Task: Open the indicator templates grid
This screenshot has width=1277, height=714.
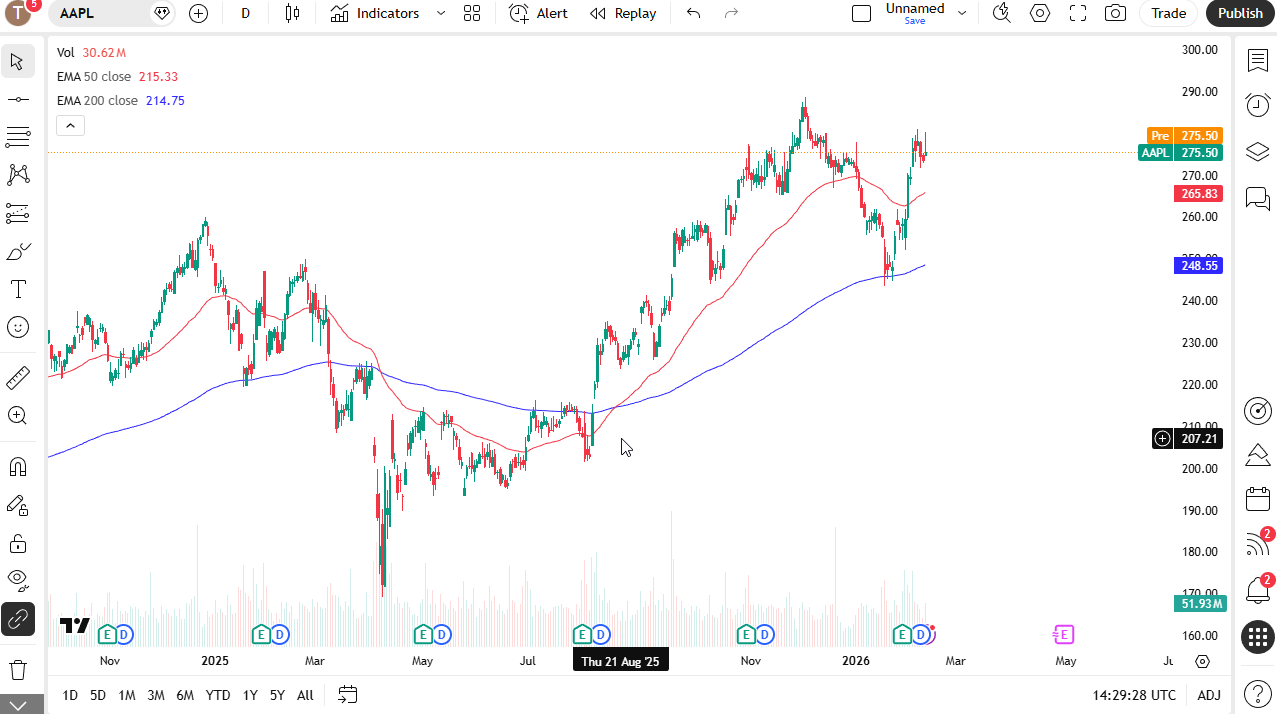Action: coord(472,13)
